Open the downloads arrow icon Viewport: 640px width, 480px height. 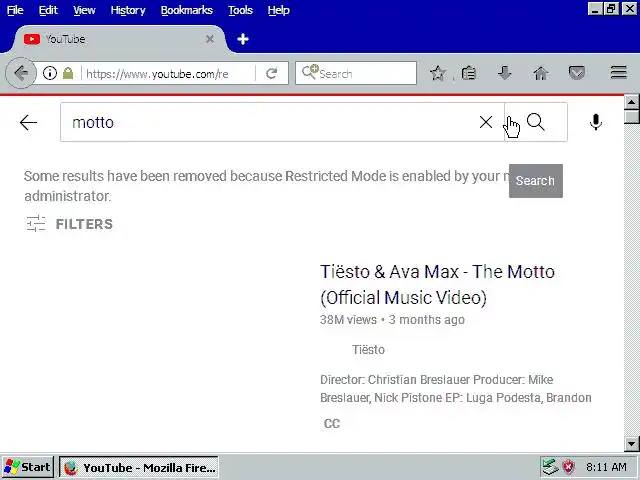click(504, 73)
